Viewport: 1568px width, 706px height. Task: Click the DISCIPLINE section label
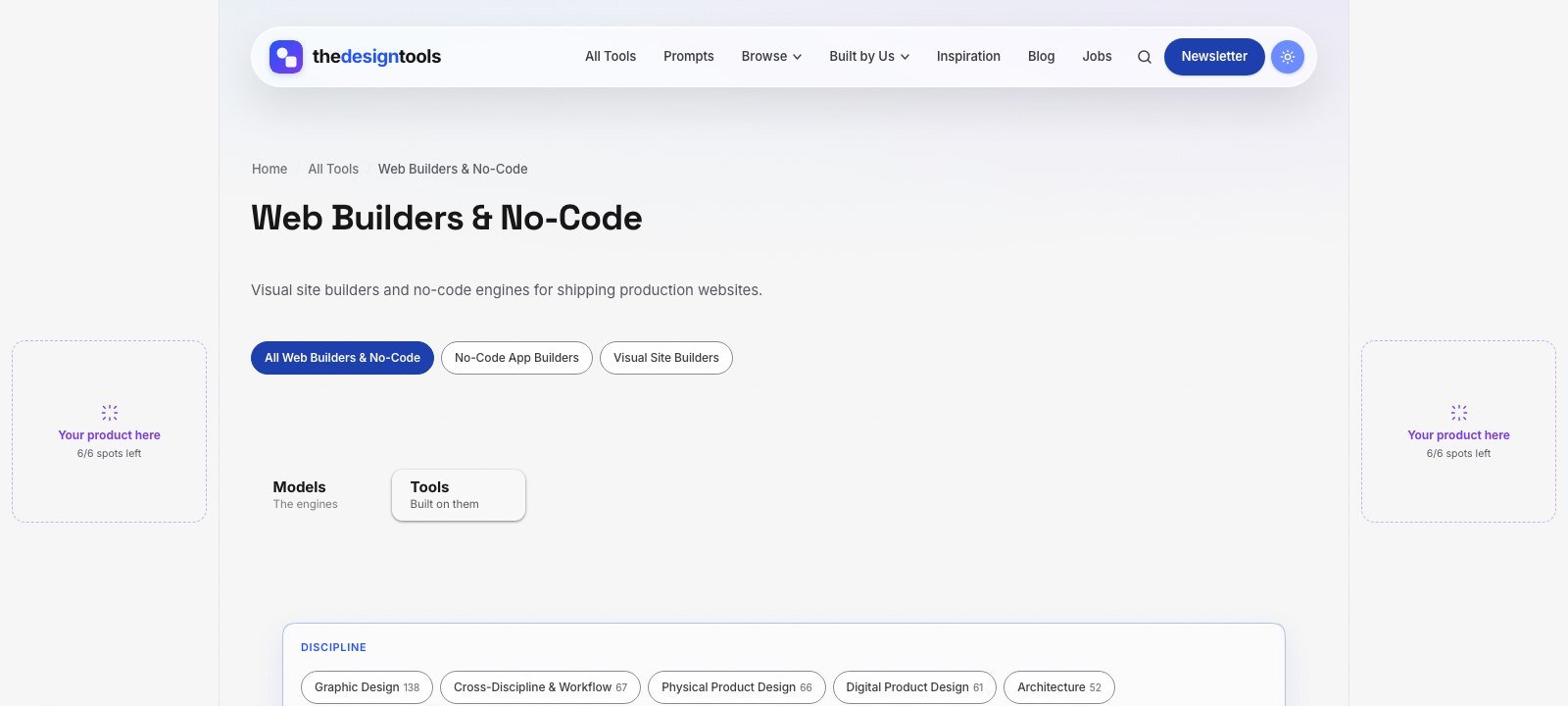click(333, 647)
